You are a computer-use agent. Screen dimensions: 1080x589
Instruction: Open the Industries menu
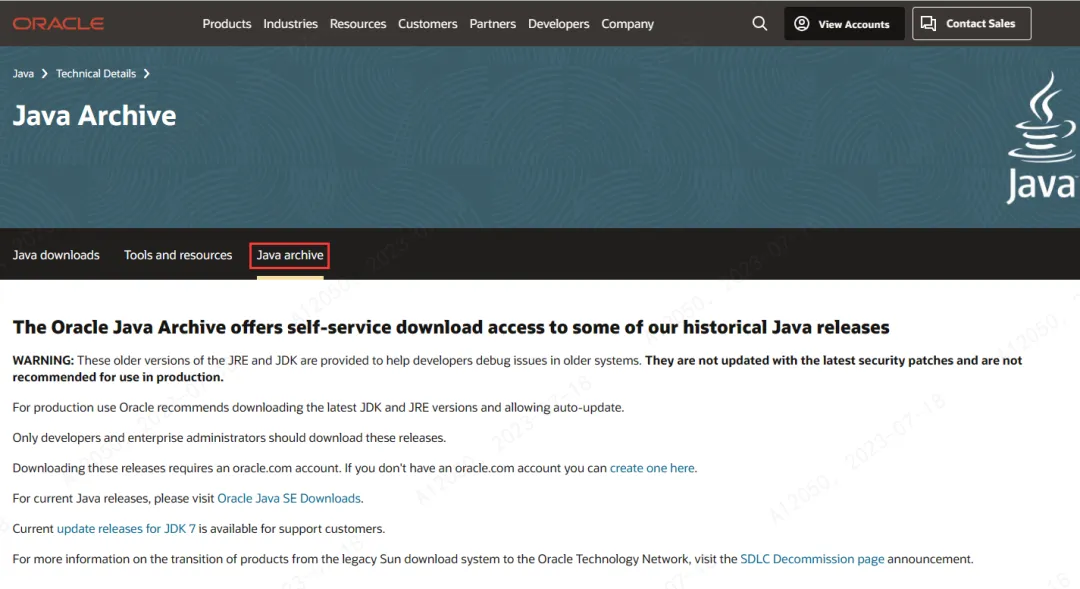pyautogui.click(x=291, y=23)
